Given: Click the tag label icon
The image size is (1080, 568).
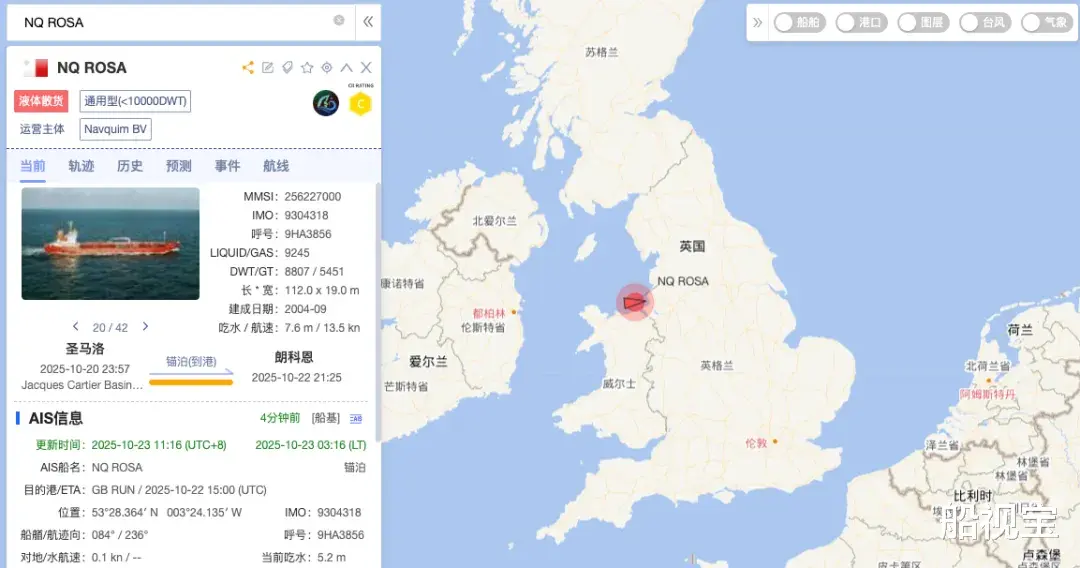Looking at the screenshot, I should point(287,67).
